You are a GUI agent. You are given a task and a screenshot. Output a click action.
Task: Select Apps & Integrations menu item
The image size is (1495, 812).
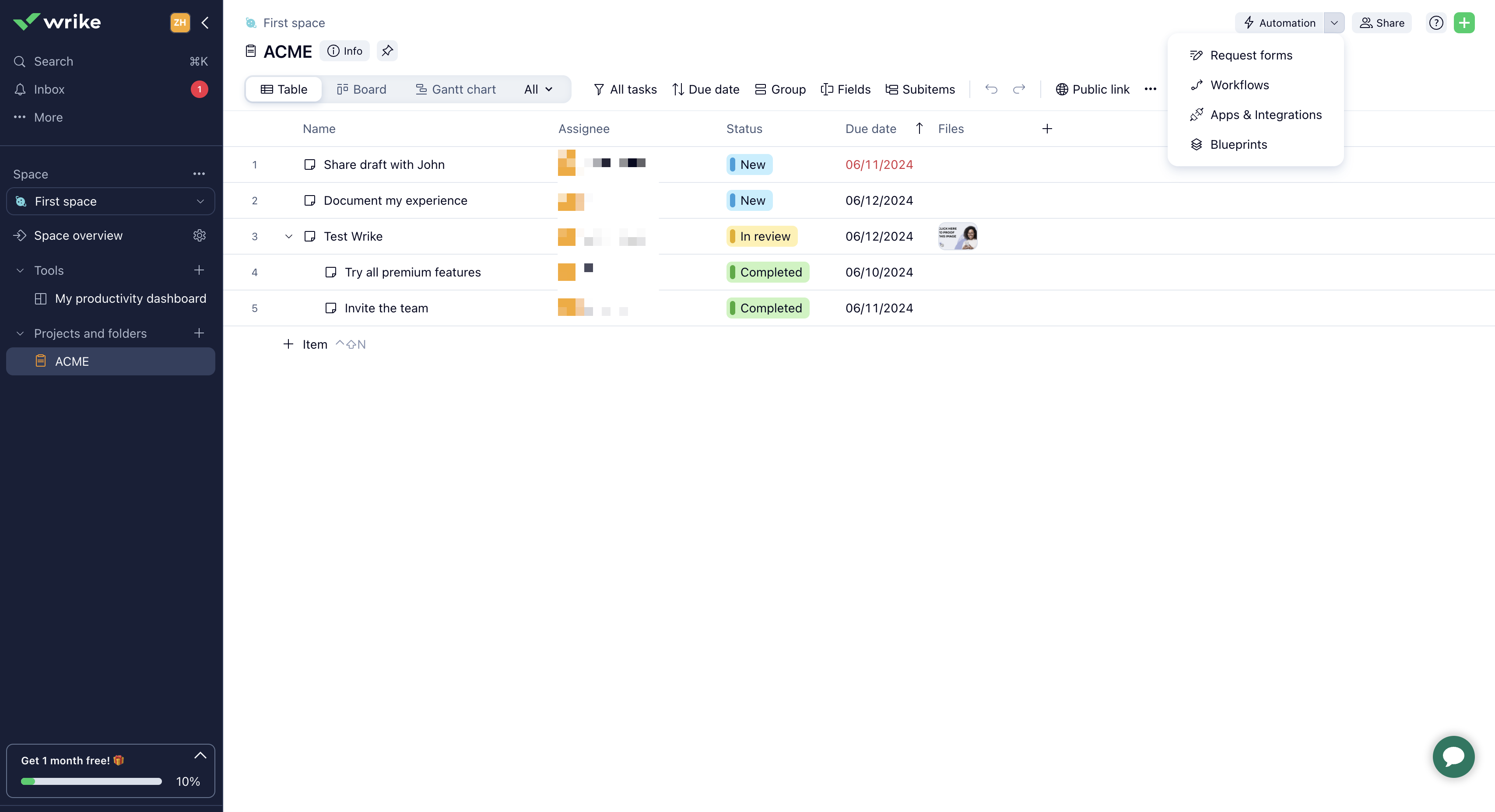(1255, 115)
